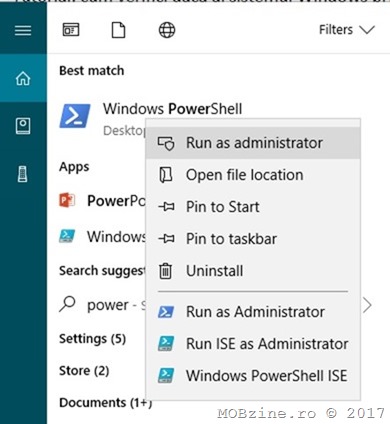Select Uninstall from context menu
Viewport: 390px width, 424px height.
(253, 271)
